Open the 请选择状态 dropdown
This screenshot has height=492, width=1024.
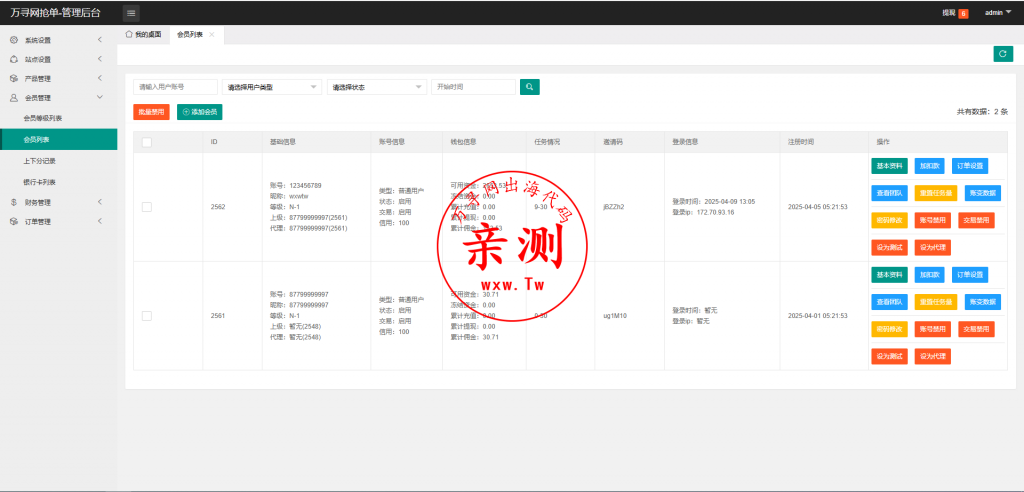coord(377,87)
